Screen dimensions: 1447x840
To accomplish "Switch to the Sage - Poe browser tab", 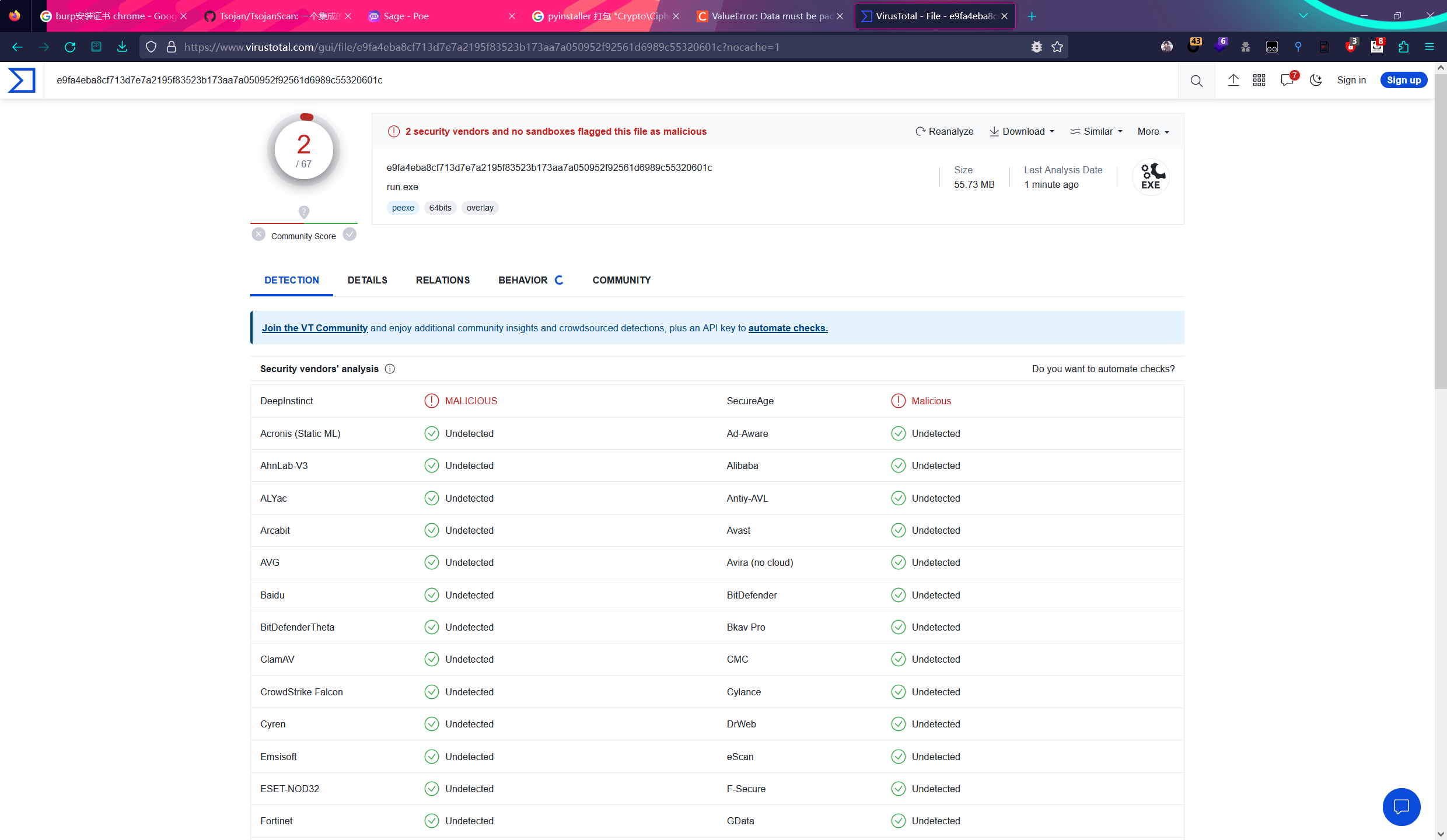I will tap(441, 16).
